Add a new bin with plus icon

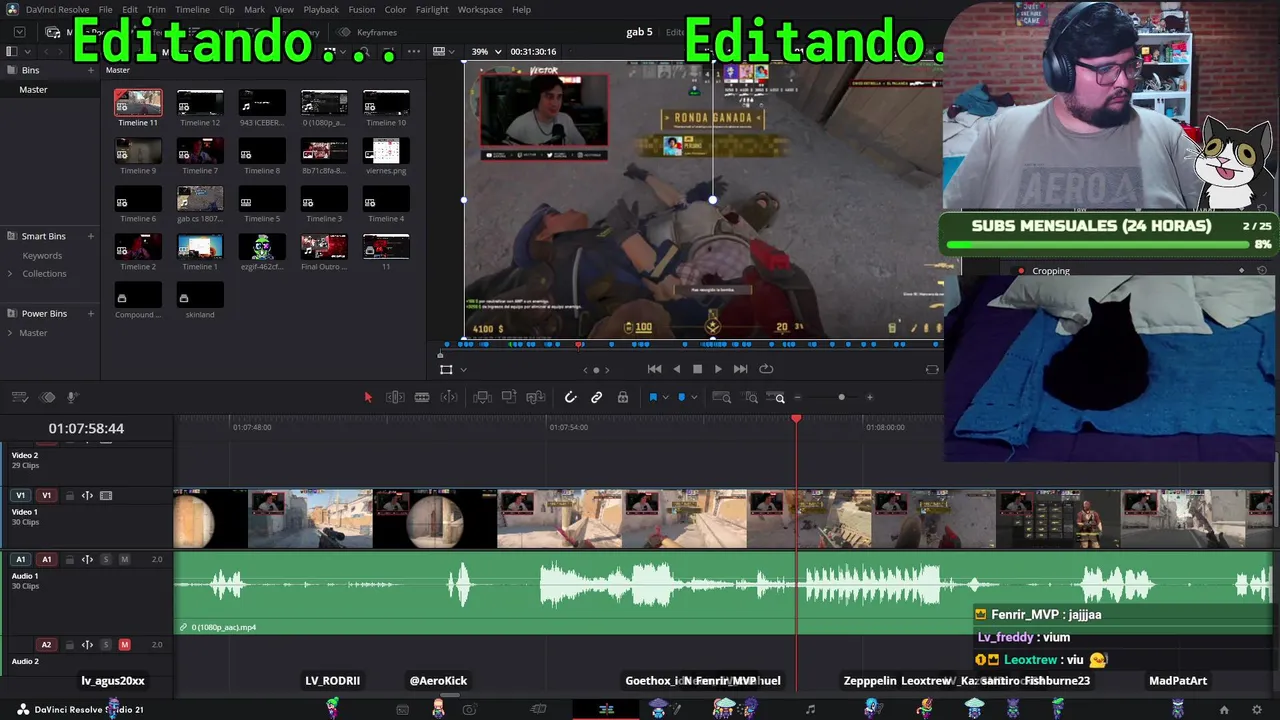[91, 70]
